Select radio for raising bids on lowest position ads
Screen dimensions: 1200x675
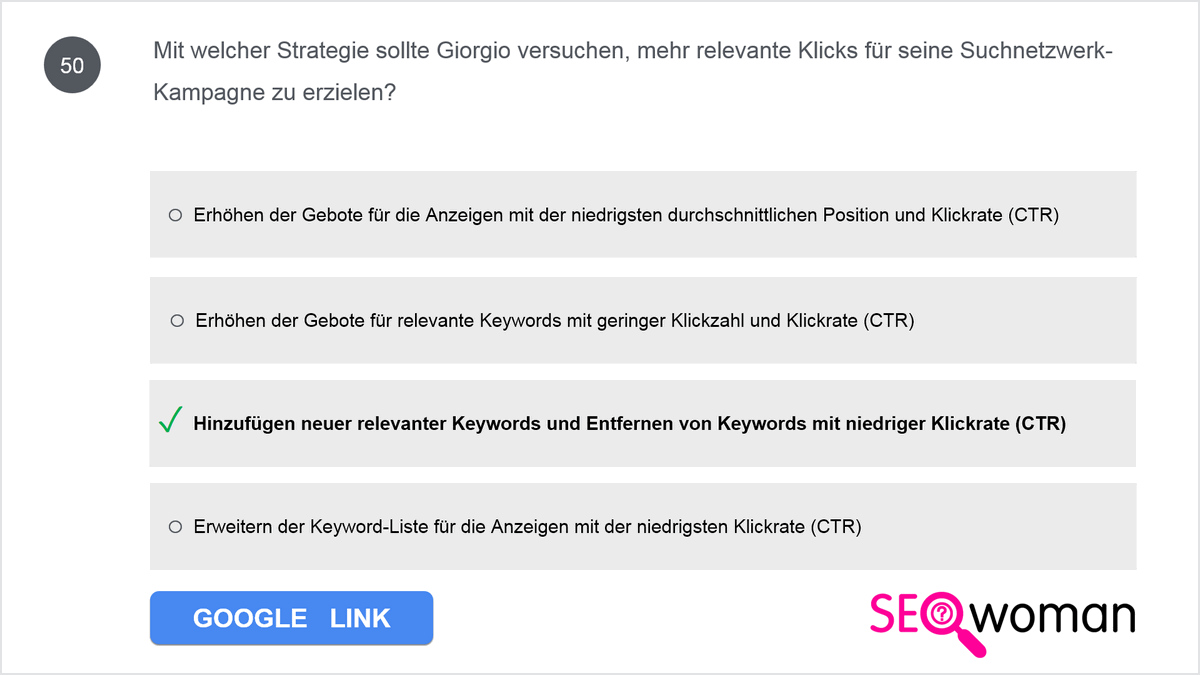pos(175,214)
